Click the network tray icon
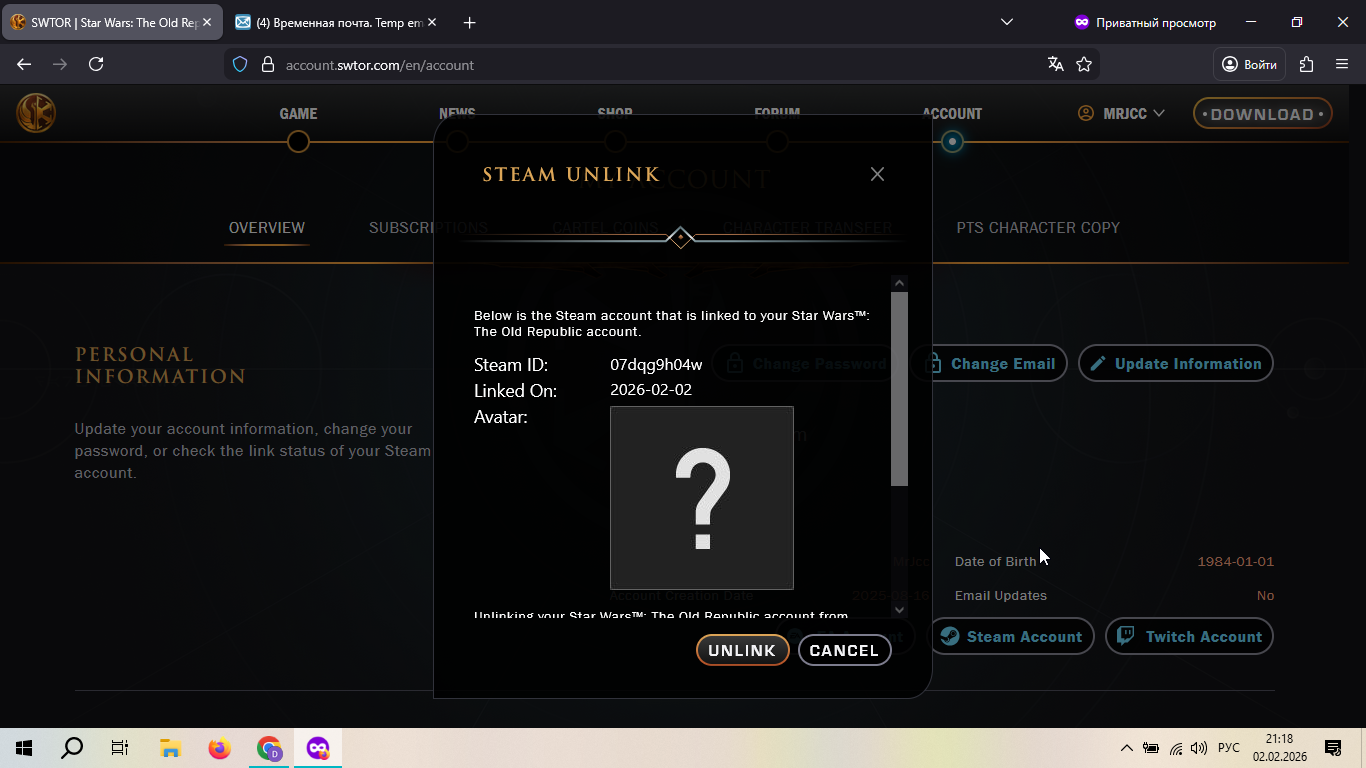Viewport: 1366px width, 768px height. pos(1176,748)
